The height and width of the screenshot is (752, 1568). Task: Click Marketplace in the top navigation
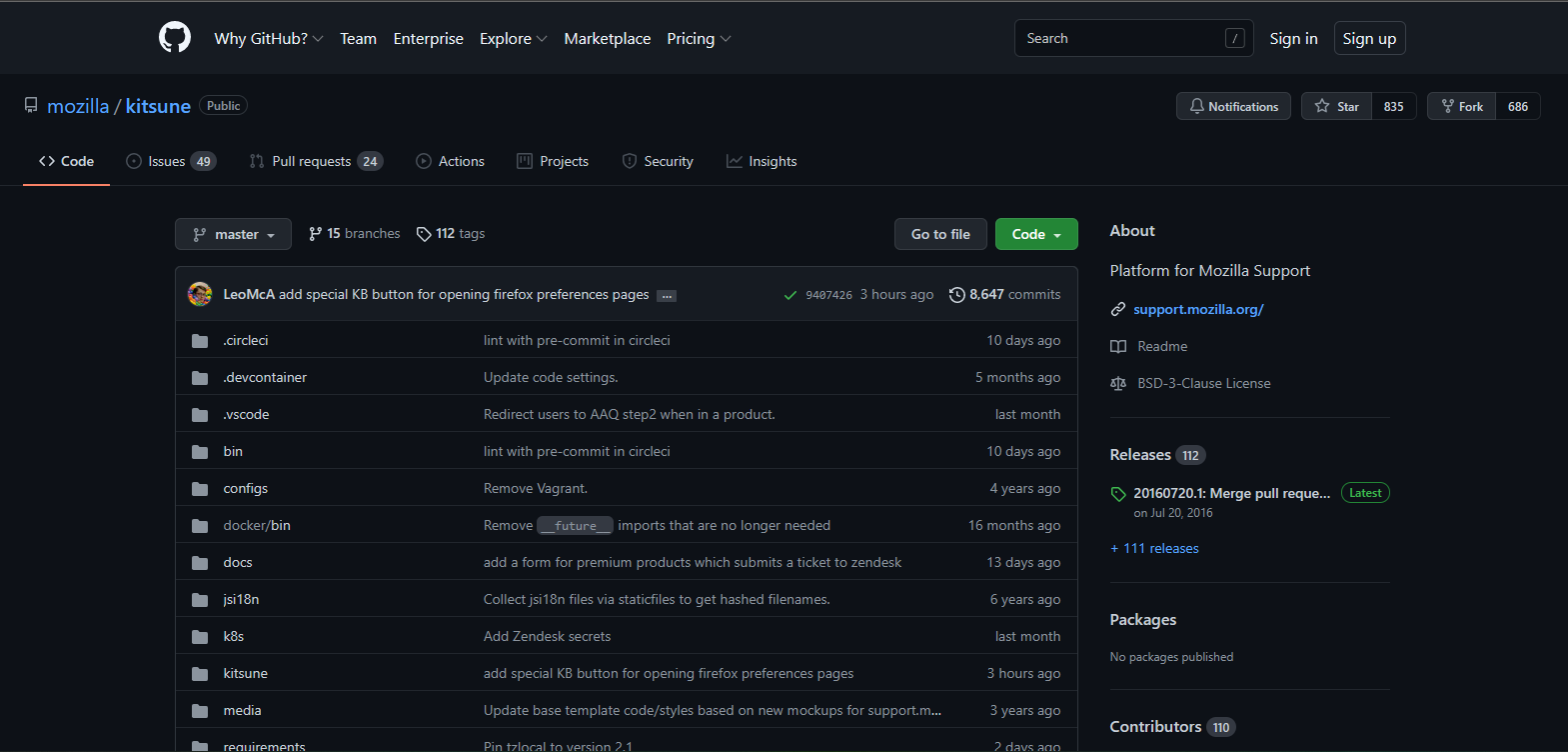(608, 38)
